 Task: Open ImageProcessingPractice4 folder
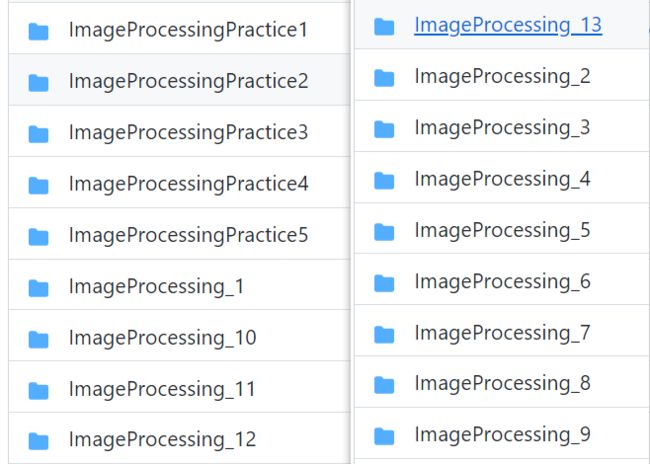tap(189, 184)
